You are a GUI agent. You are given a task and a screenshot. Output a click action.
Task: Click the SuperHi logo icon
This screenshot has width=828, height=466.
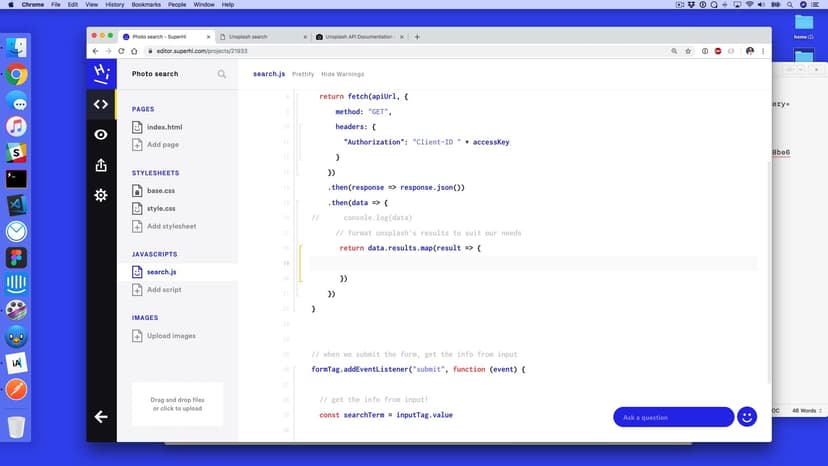101,73
